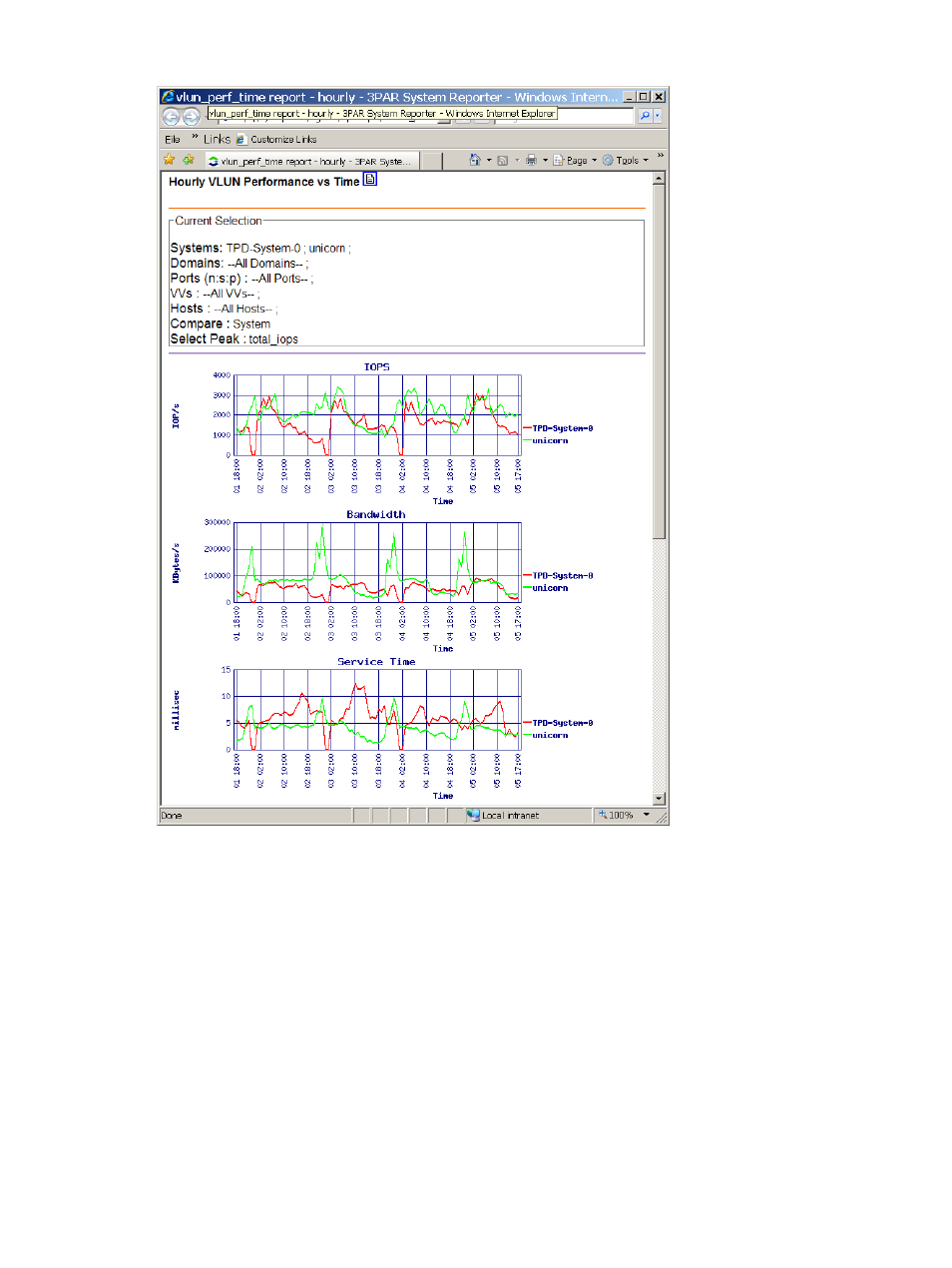Click the Add to Favorites icon
The image size is (952, 1268).
click(187, 160)
